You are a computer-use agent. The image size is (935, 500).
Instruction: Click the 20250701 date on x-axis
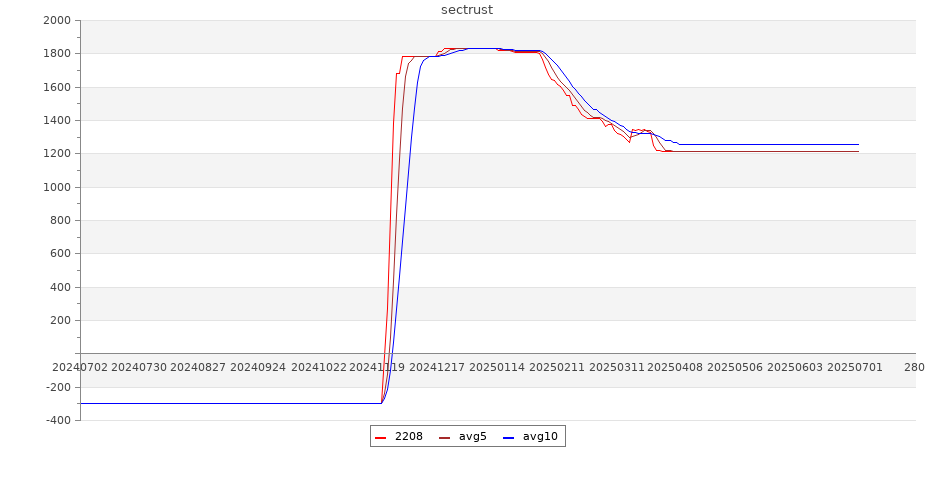[854, 367]
